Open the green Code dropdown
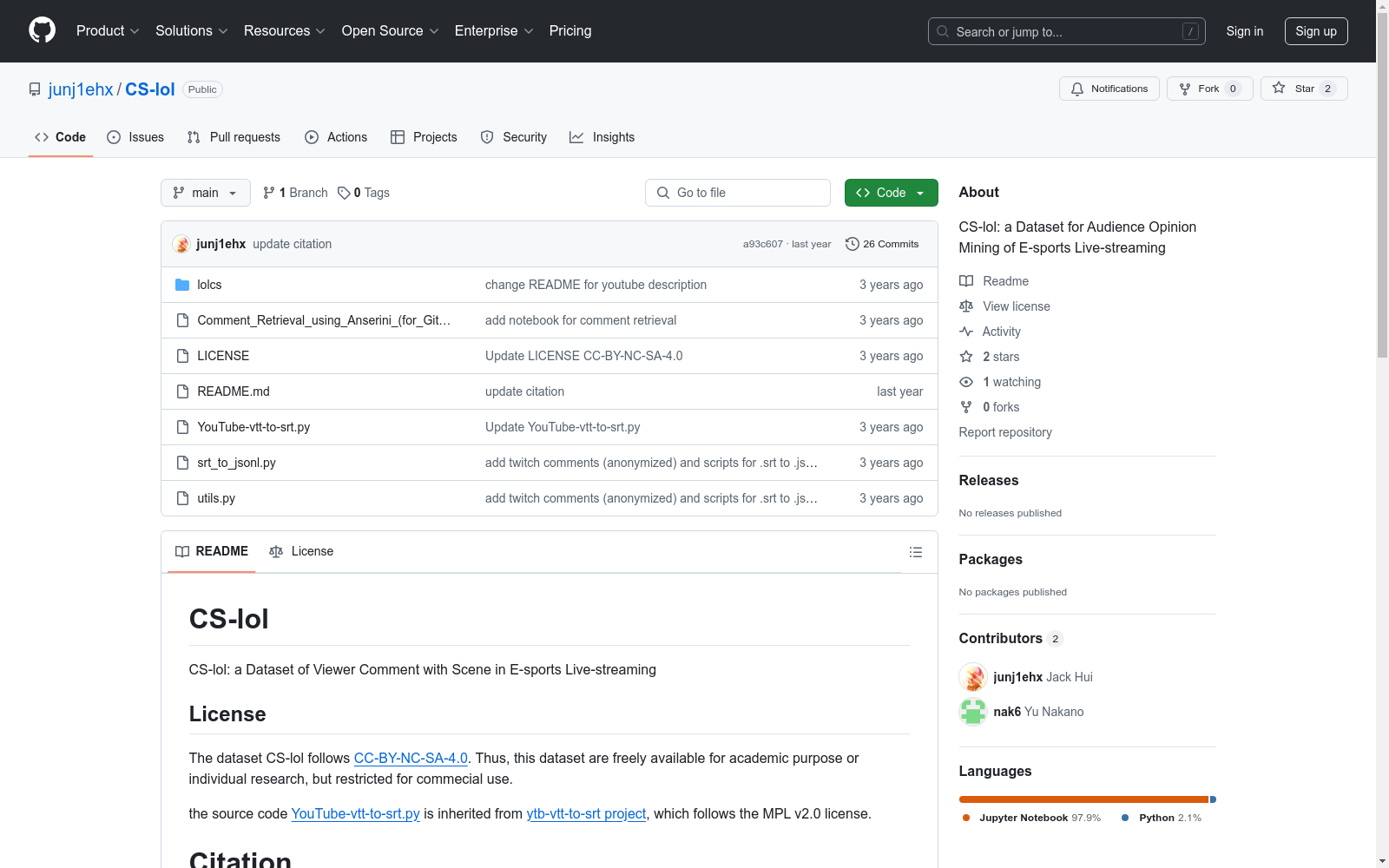The height and width of the screenshot is (868, 1389). (891, 193)
